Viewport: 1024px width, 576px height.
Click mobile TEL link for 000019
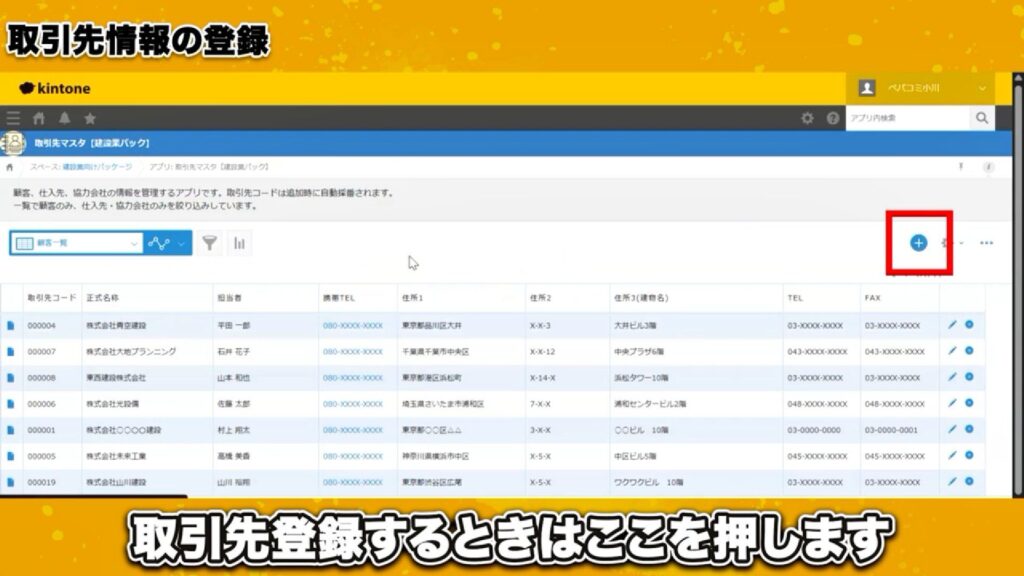(x=353, y=482)
